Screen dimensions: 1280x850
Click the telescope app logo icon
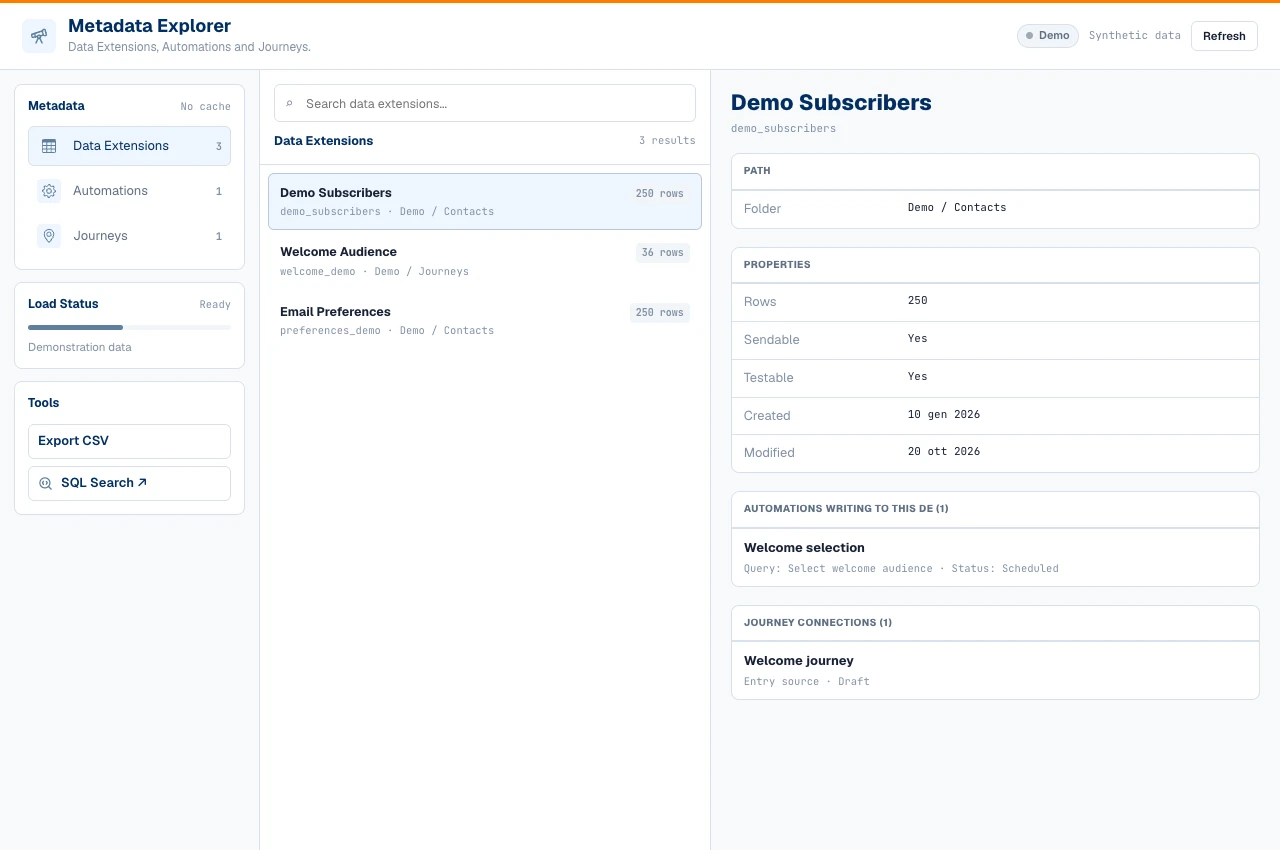coord(39,36)
